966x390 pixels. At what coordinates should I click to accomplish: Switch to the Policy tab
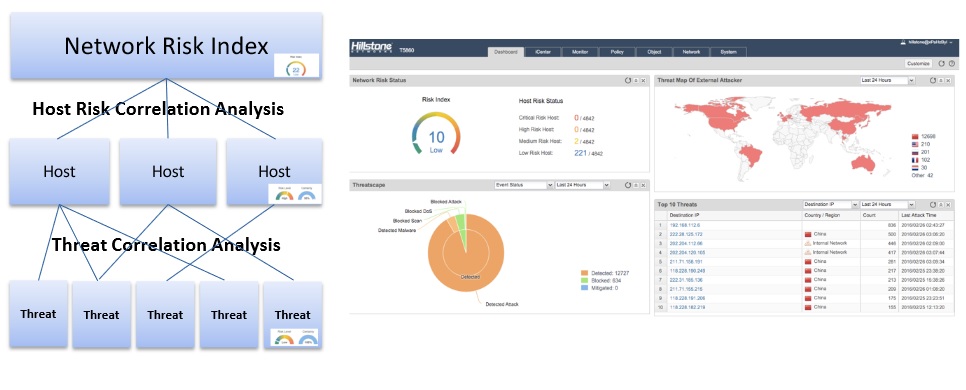tap(617, 52)
